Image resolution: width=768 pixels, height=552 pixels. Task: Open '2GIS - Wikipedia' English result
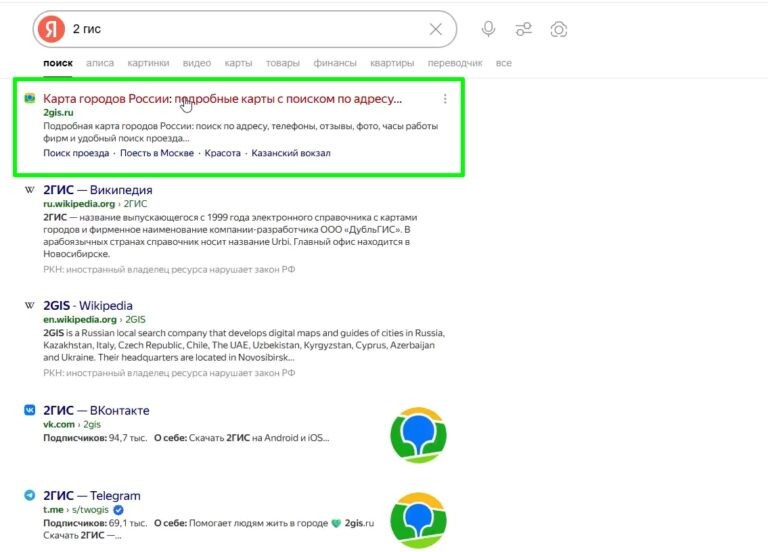click(x=88, y=305)
